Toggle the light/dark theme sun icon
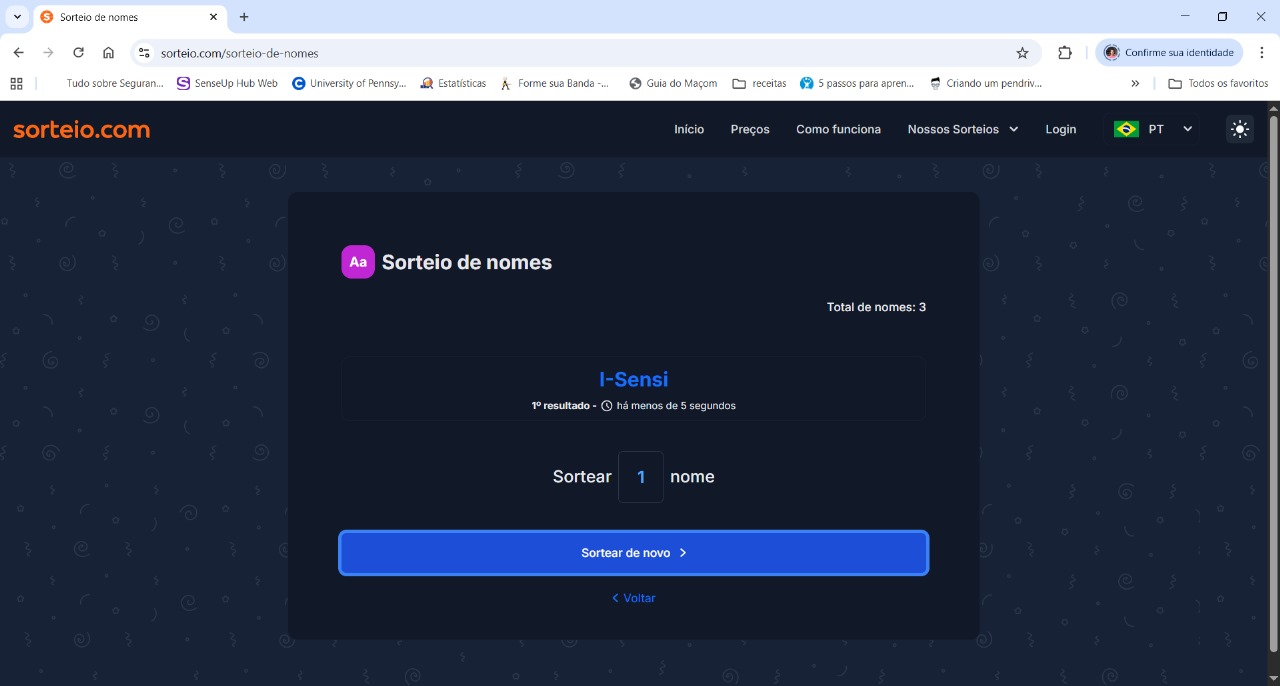The height and width of the screenshot is (686, 1280). pos(1240,129)
